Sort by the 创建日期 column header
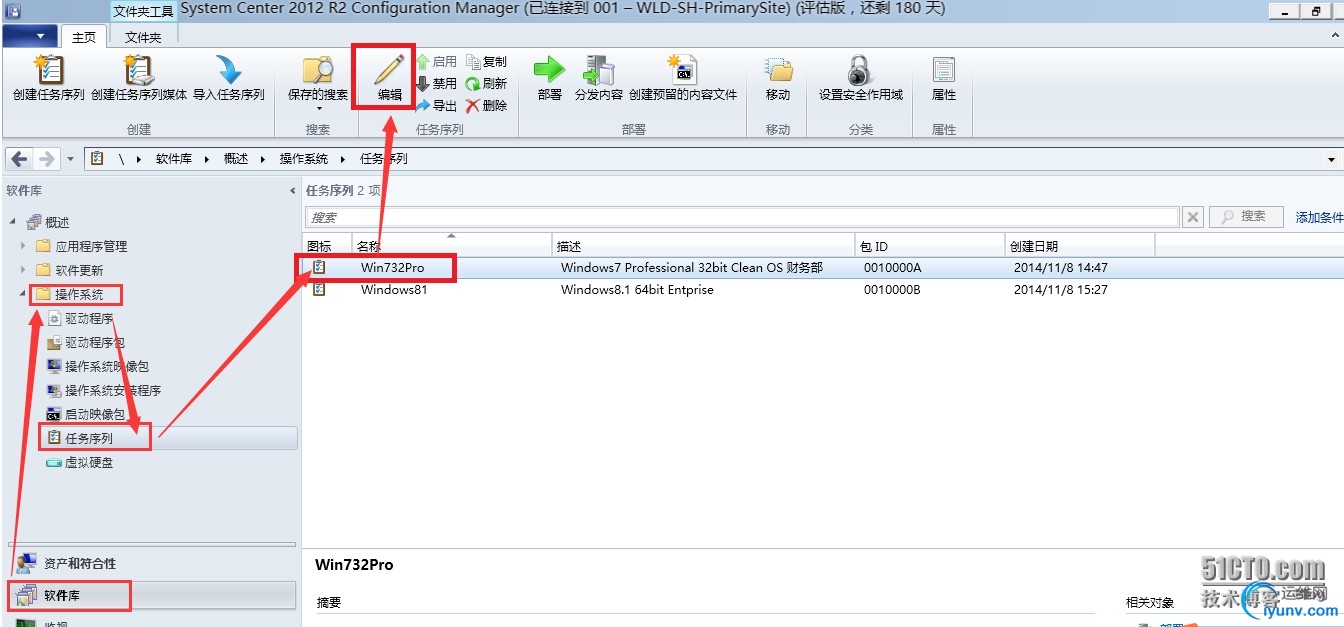1344x627 pixels. pos(1080,245)
